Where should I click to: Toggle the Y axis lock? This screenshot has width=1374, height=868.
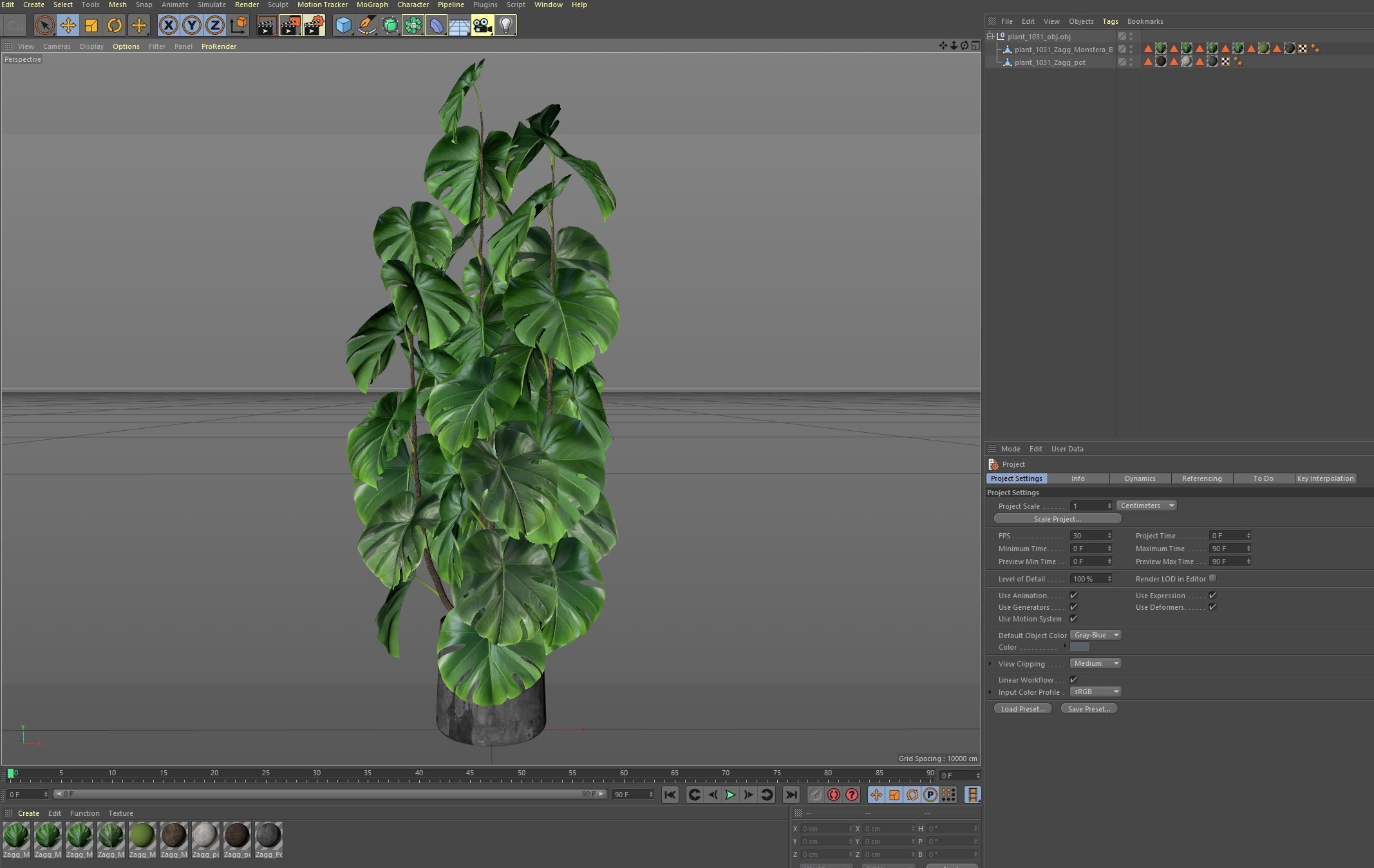click(x=191, y=25)
